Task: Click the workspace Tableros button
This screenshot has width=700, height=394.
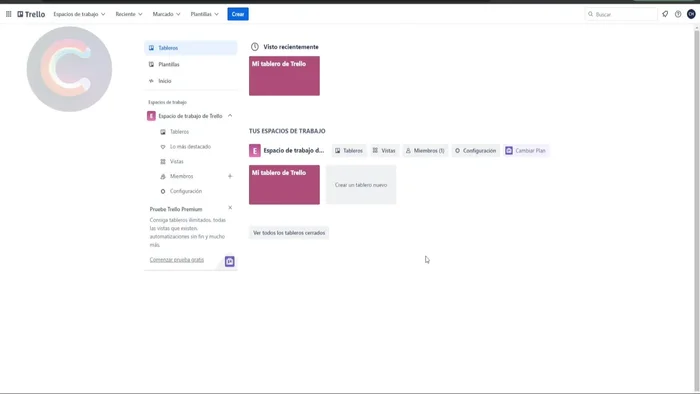Action: (349, 151)
